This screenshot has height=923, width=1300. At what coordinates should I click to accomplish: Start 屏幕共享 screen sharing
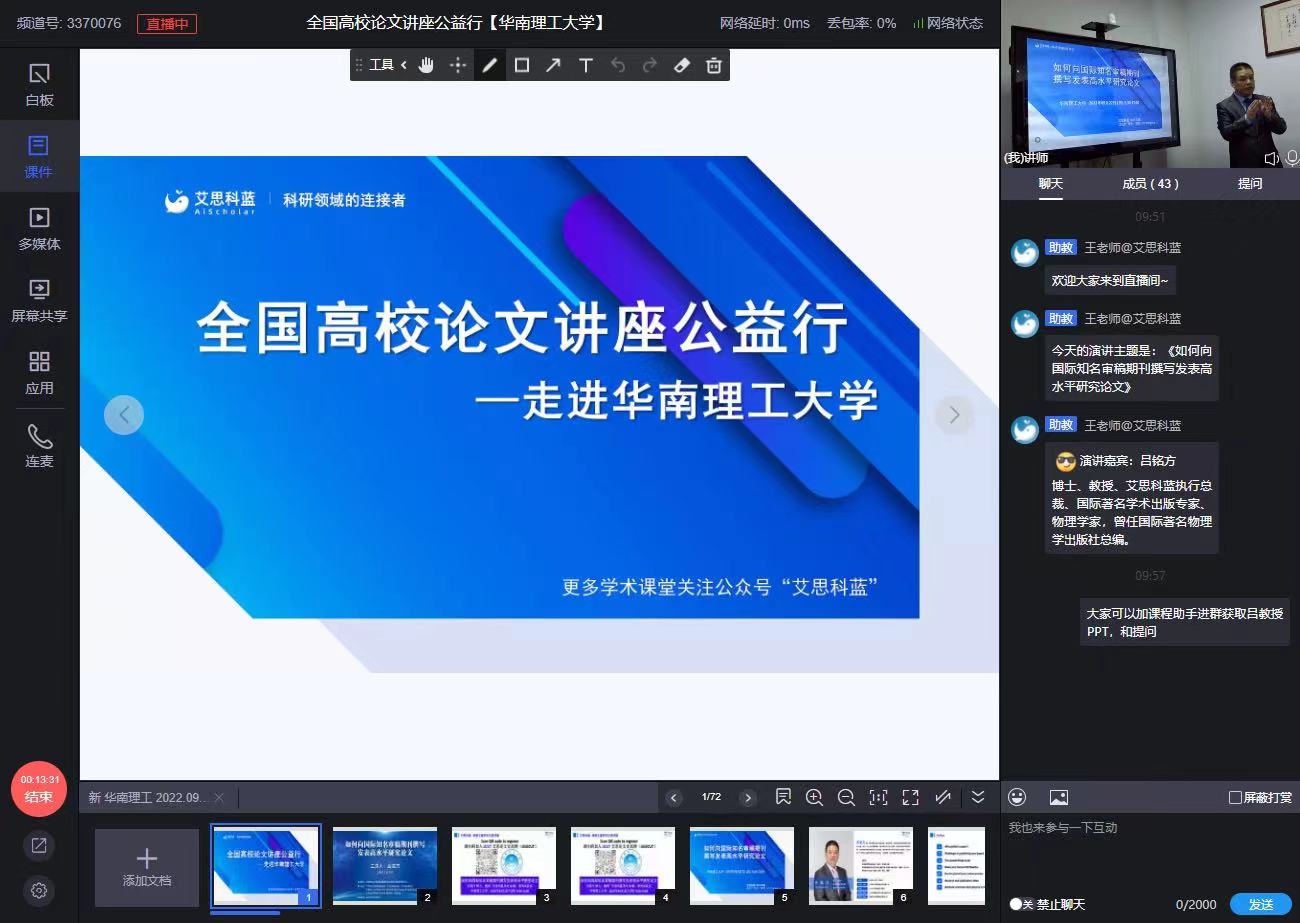(39, 301)
